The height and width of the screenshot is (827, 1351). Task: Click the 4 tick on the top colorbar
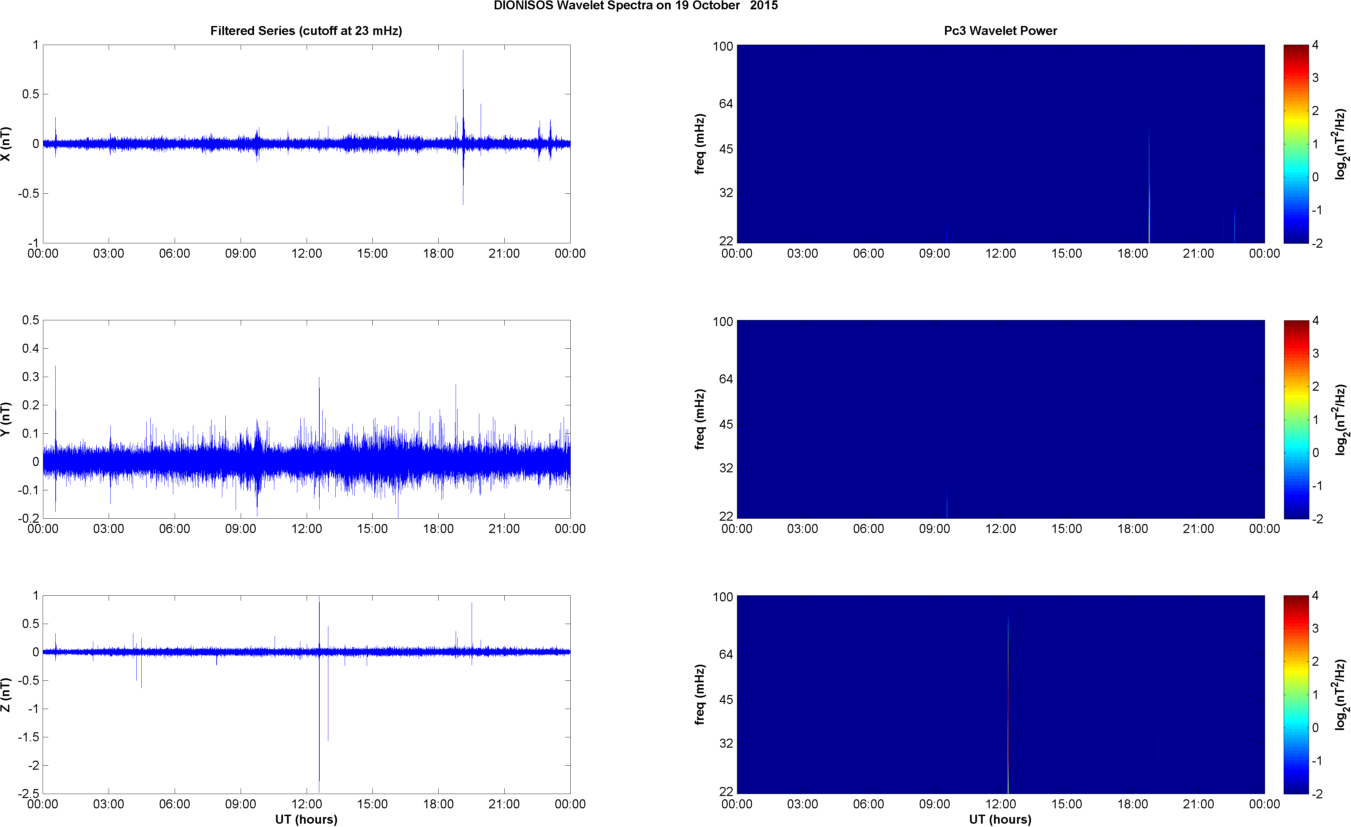pos(1315,46)
